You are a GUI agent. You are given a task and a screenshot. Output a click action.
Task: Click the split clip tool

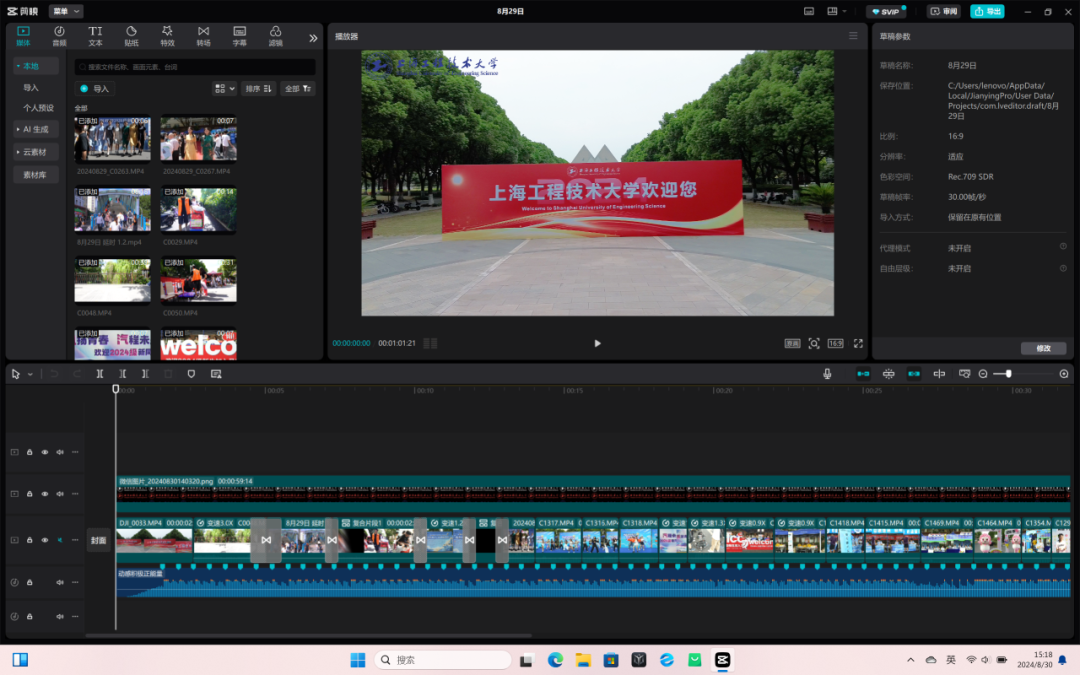point(100,374)
